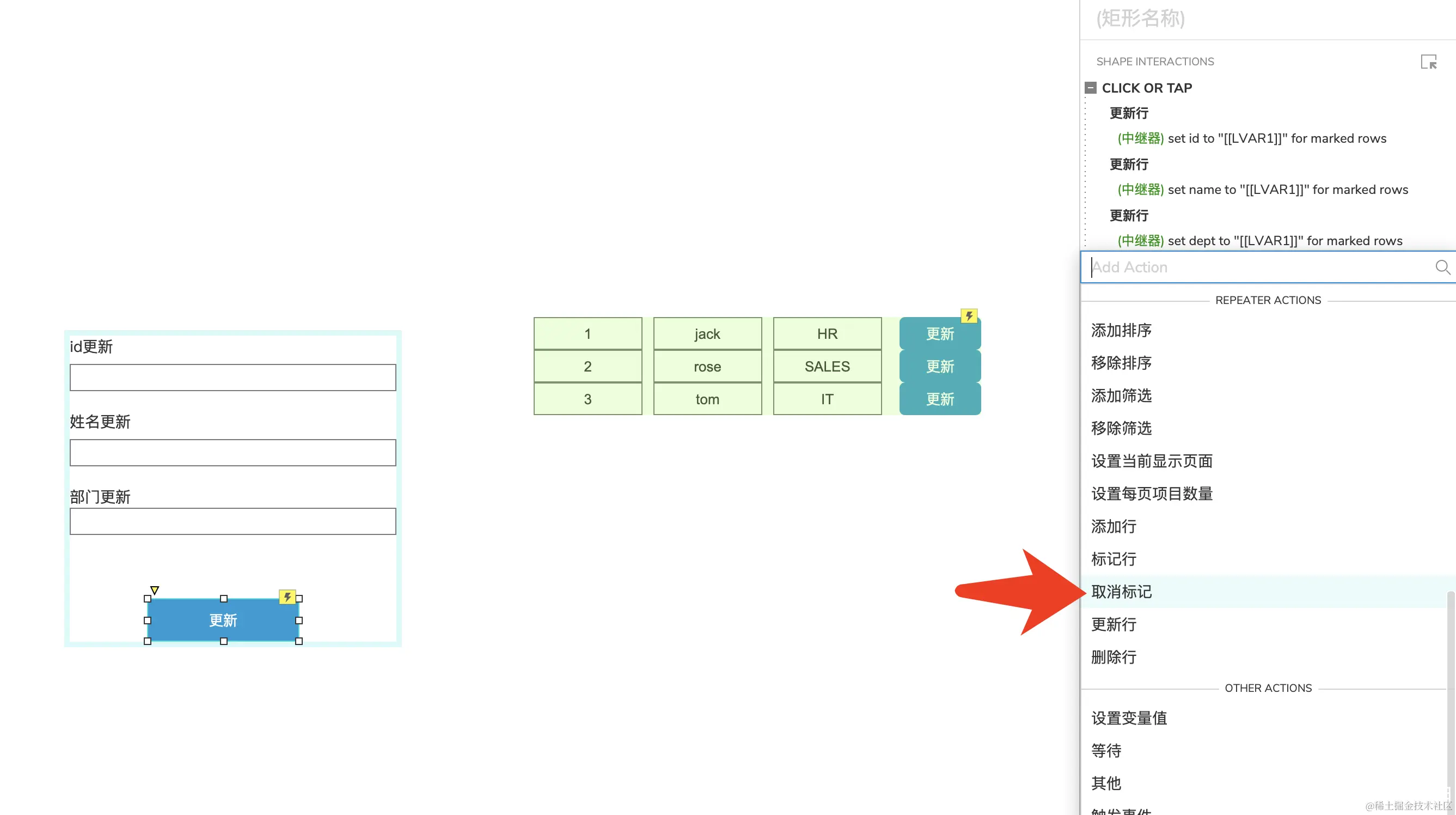Click the set dept action line
Viewport: 1456px width, 815px height.
coord(1260,241)
